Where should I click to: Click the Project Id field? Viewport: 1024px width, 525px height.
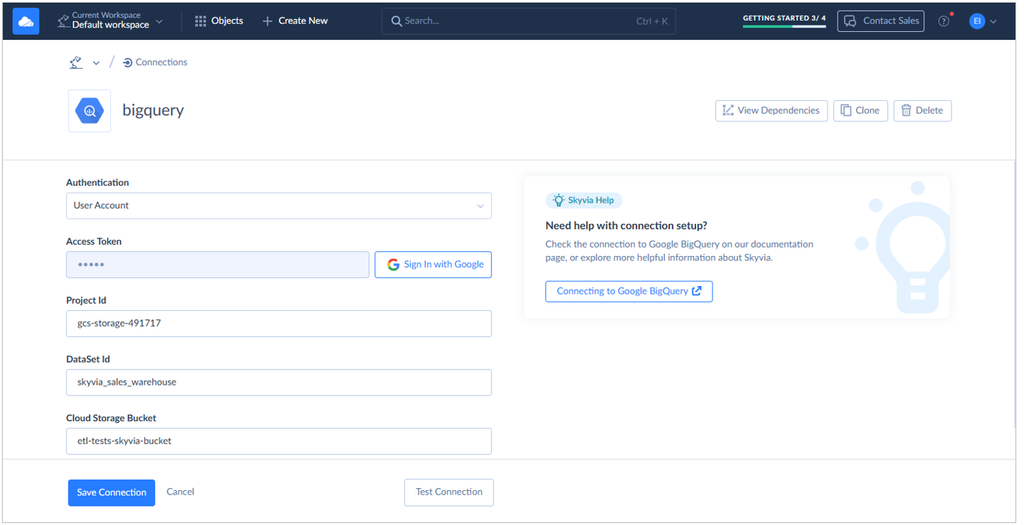point(279,323)
